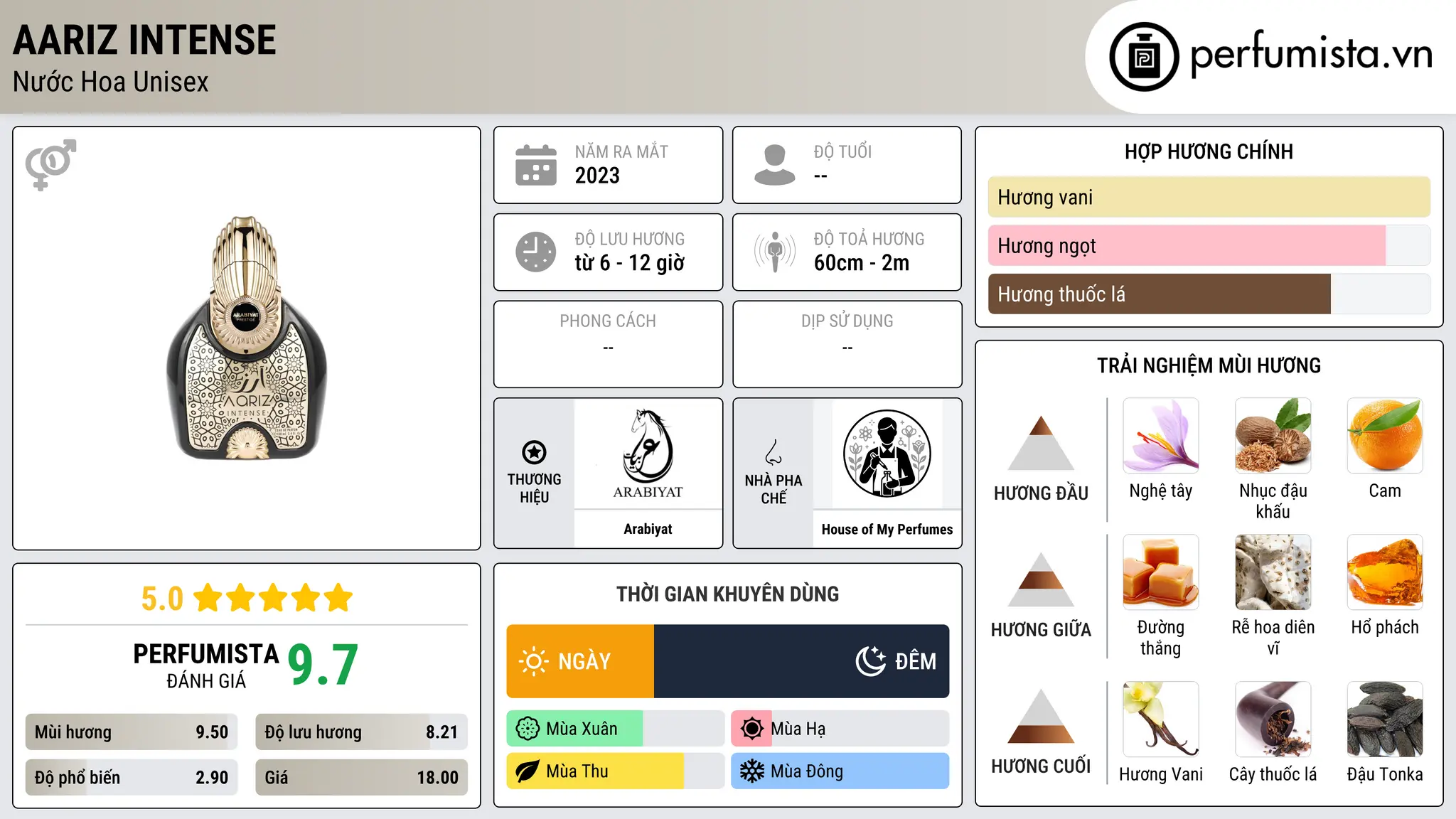This screenshot has height=819, width=1456.
Task: Click the NĂM RA MẮT label
Action: coord(621,151)
